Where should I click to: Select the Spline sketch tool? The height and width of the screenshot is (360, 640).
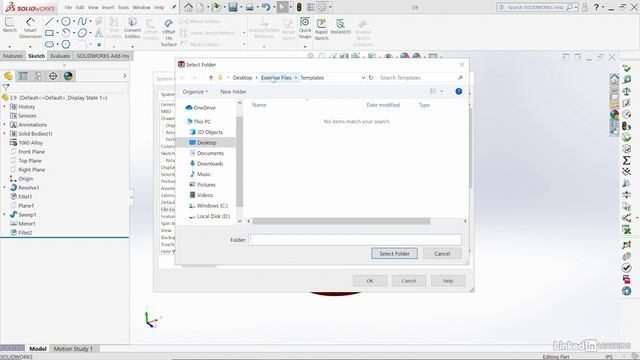[82, 22]
